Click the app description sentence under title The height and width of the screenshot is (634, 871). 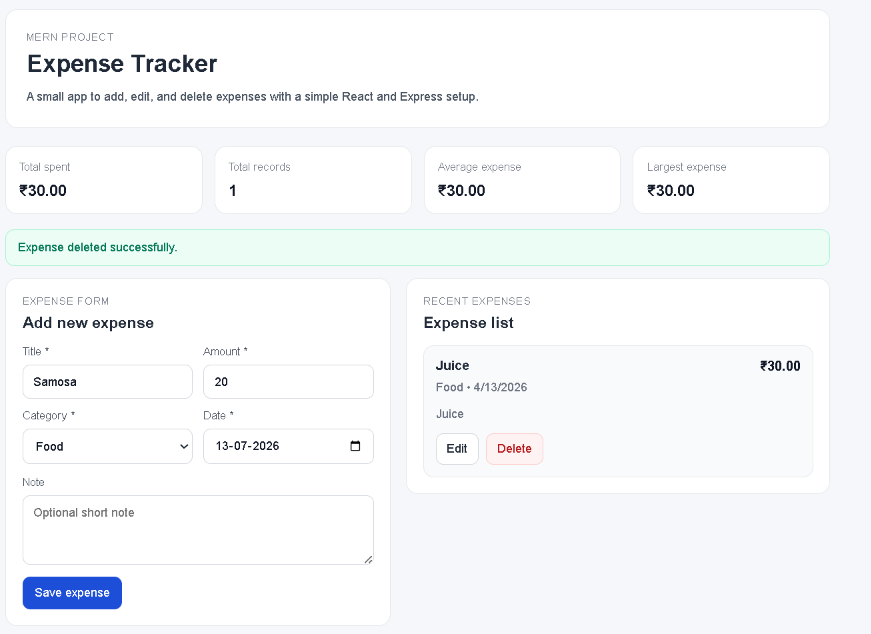coord(253,97)
